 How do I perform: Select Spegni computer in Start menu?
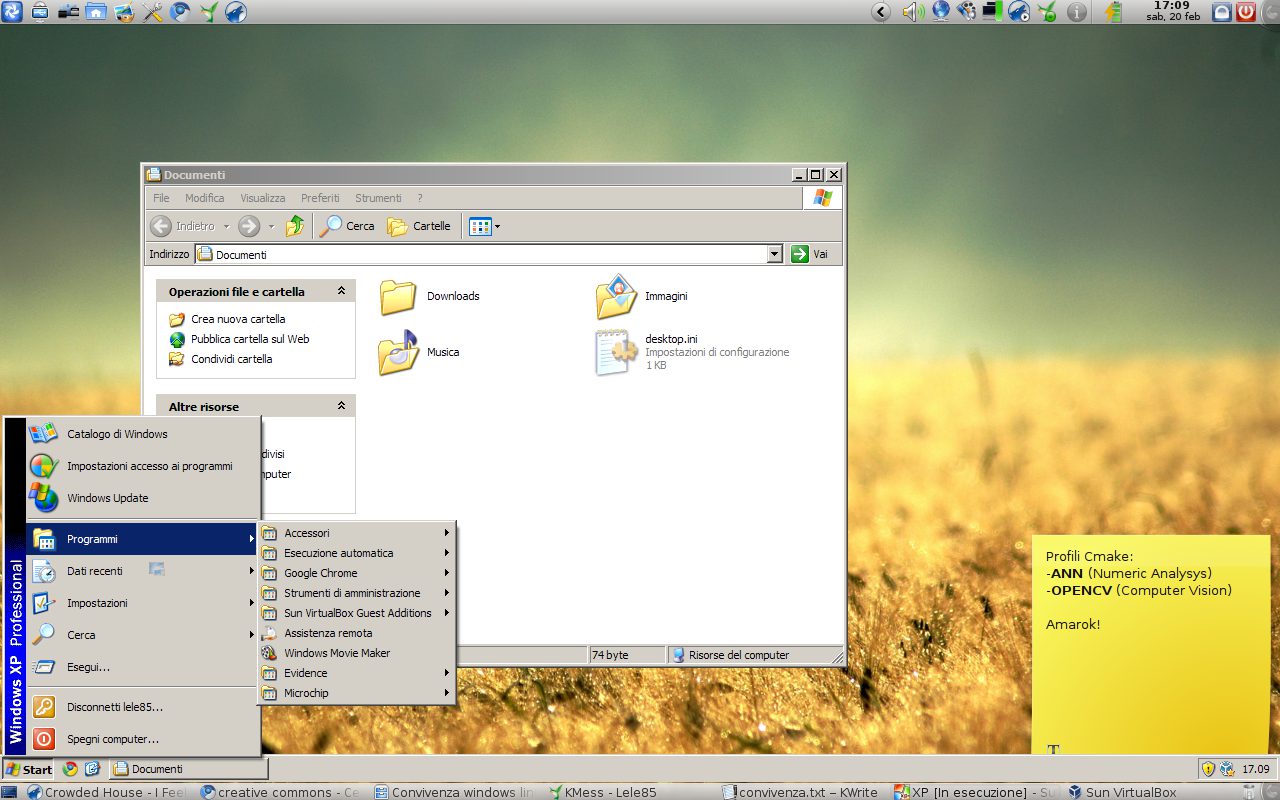click(112, 739)
